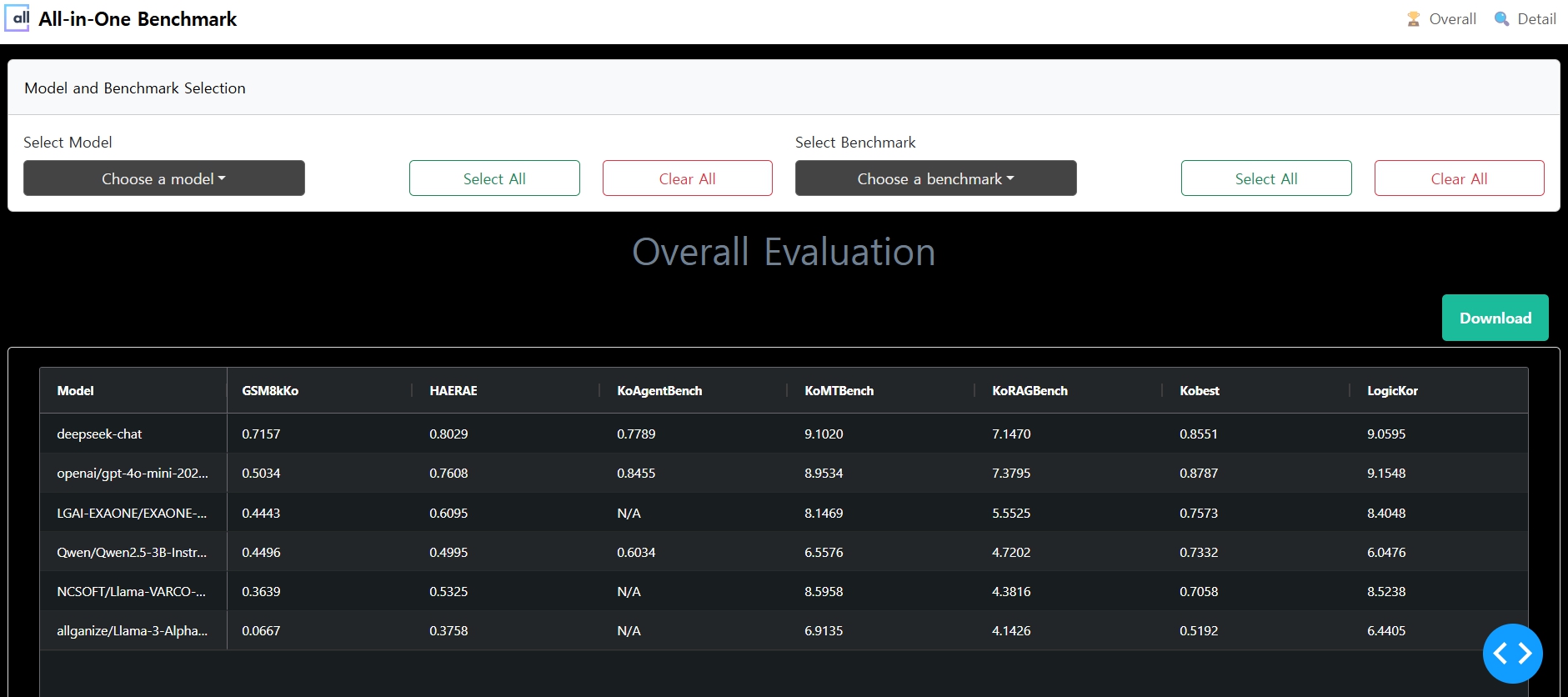Click the Kobest column header

point(1199,391)
